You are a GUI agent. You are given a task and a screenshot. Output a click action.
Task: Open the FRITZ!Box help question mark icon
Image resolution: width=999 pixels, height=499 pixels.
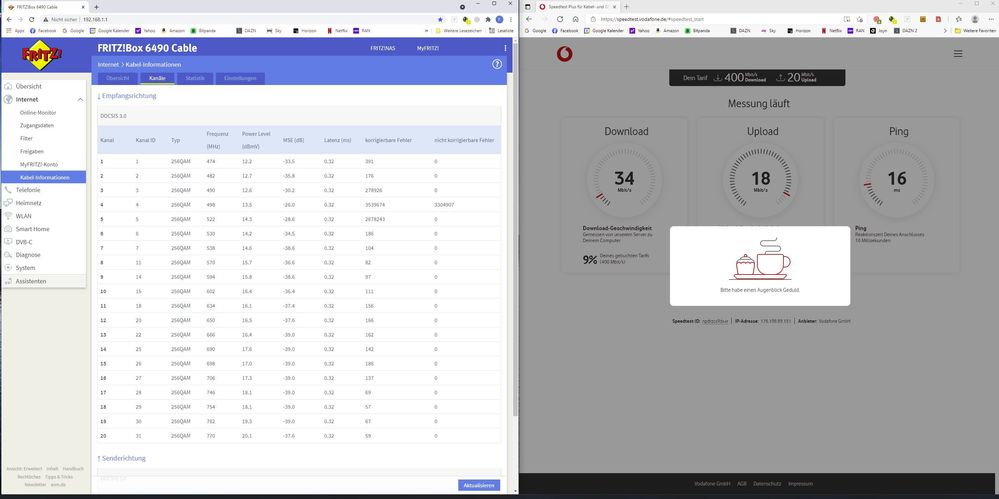[x=497, y=64]
